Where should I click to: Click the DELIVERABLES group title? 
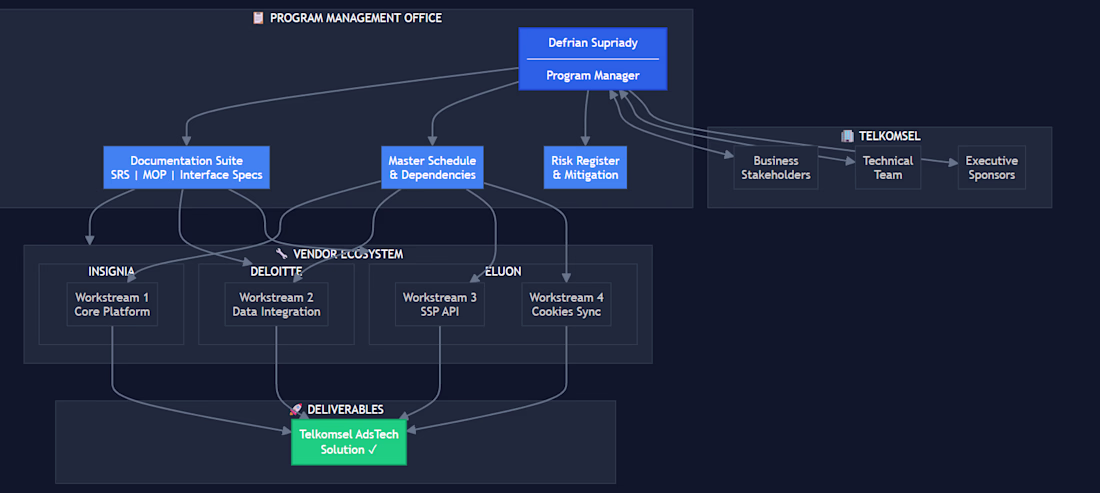[x=345, y=409]
